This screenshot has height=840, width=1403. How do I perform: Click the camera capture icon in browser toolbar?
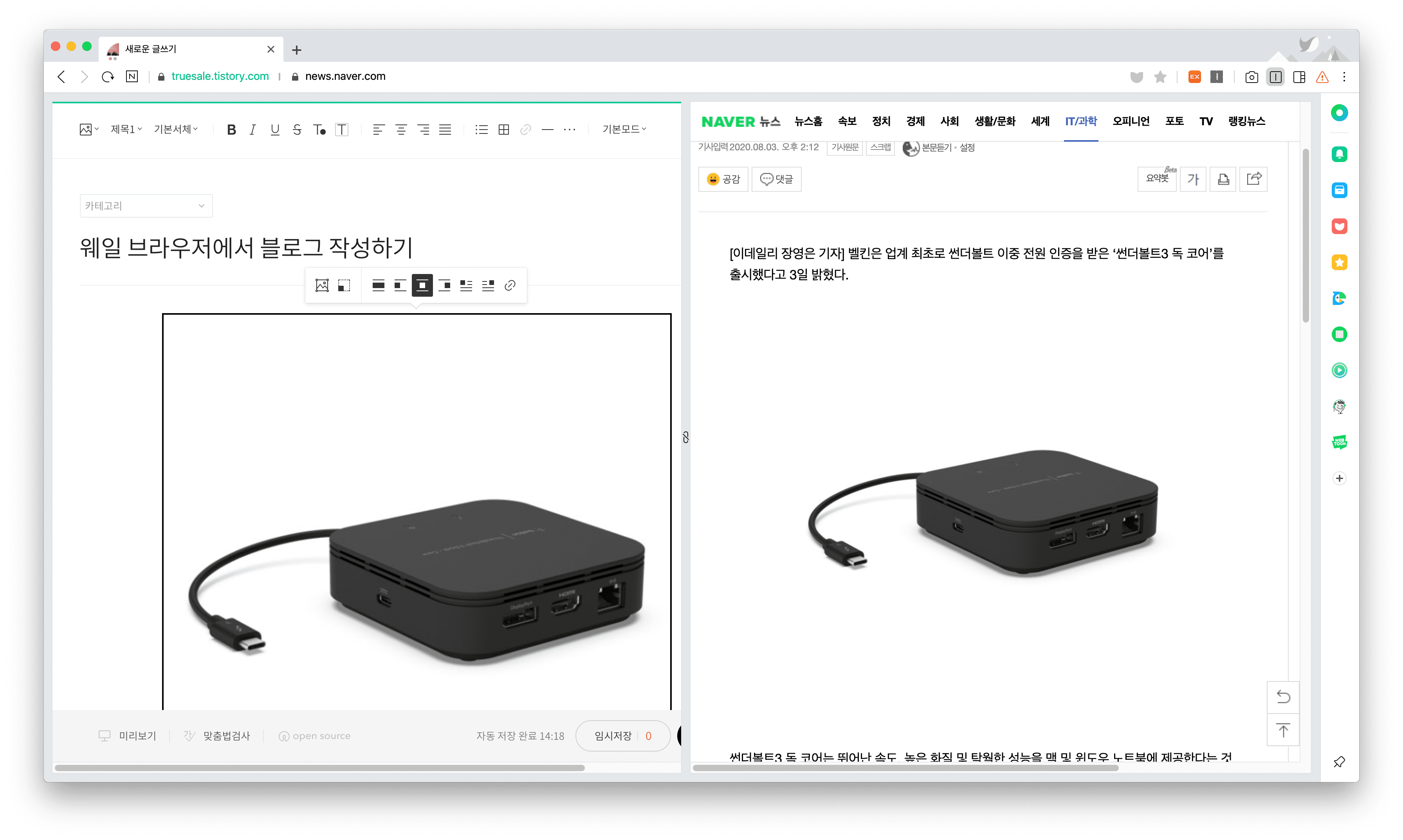(1252, 77)
